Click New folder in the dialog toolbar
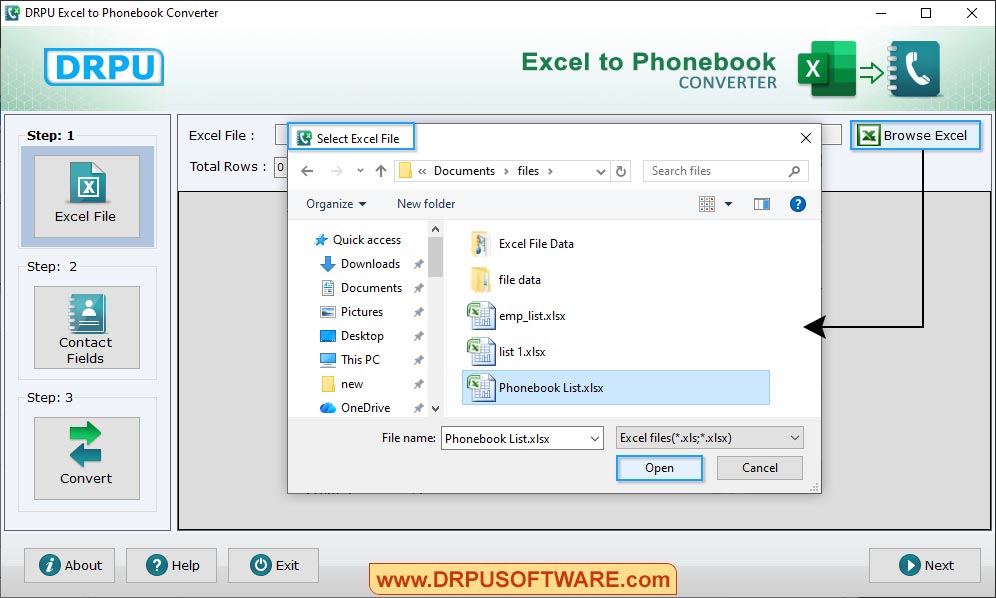Screen dimensions: 996x598 (425, 203)
